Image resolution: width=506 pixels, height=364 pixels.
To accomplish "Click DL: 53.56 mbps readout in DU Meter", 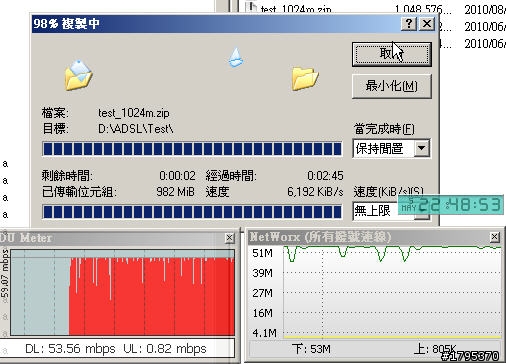I will pyautogui.click(x=70, y=349).
